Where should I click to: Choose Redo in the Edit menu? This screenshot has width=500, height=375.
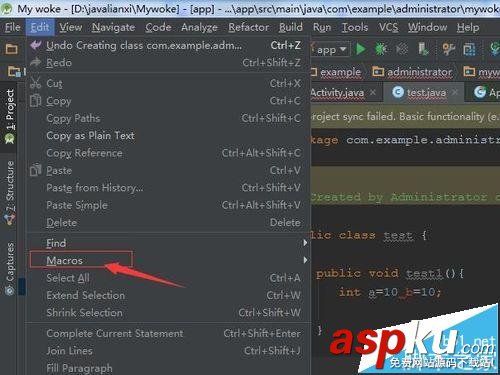(168, 63)
